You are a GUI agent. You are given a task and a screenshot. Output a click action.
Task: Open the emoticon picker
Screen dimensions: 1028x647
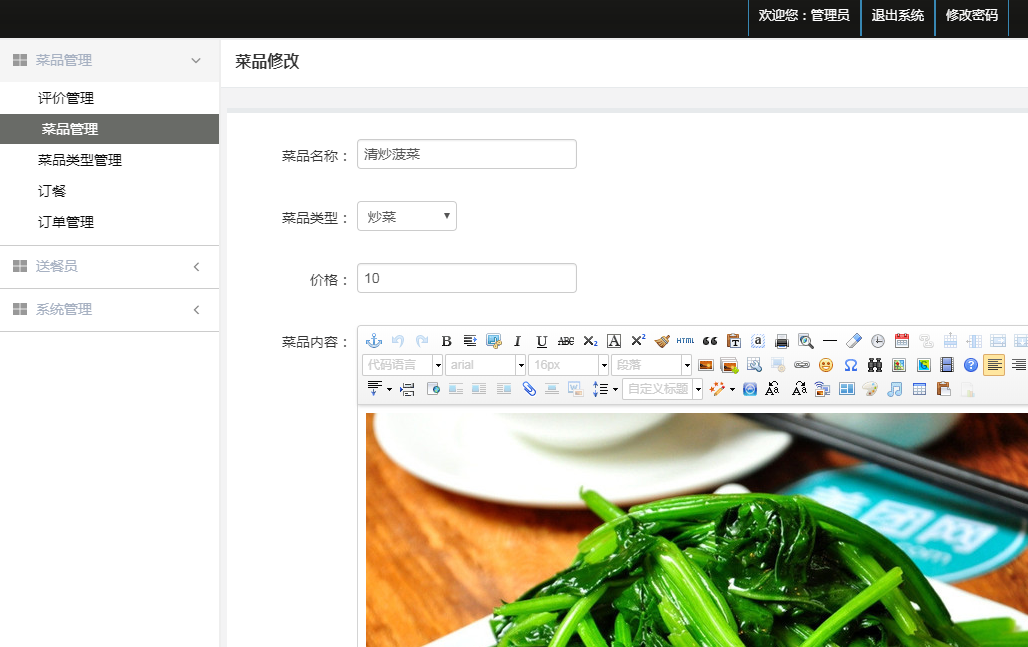[826, 365]
